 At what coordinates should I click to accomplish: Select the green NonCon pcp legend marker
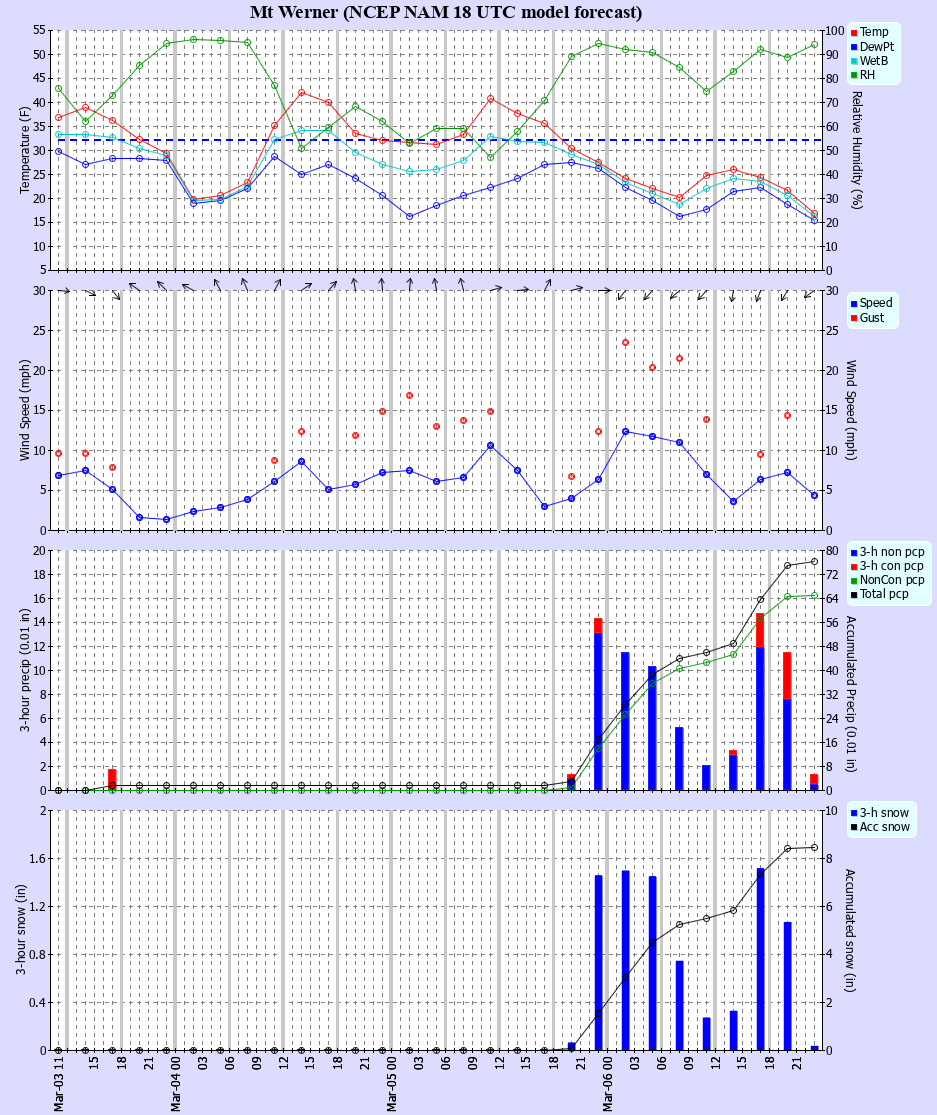pyautogui.click(x=852, y=580)
